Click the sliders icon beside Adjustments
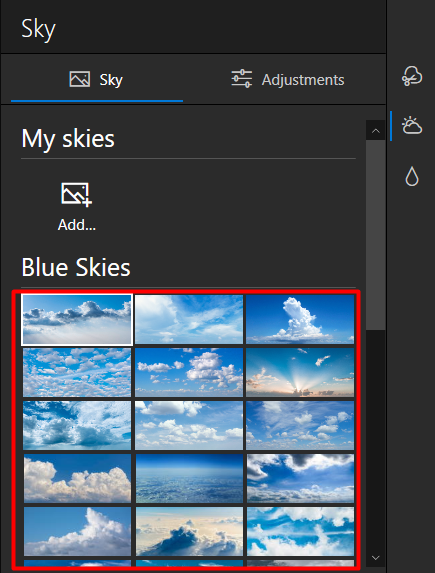Viewport: 435px width, 573px height. pyautogui.click(x=242, y=79)
